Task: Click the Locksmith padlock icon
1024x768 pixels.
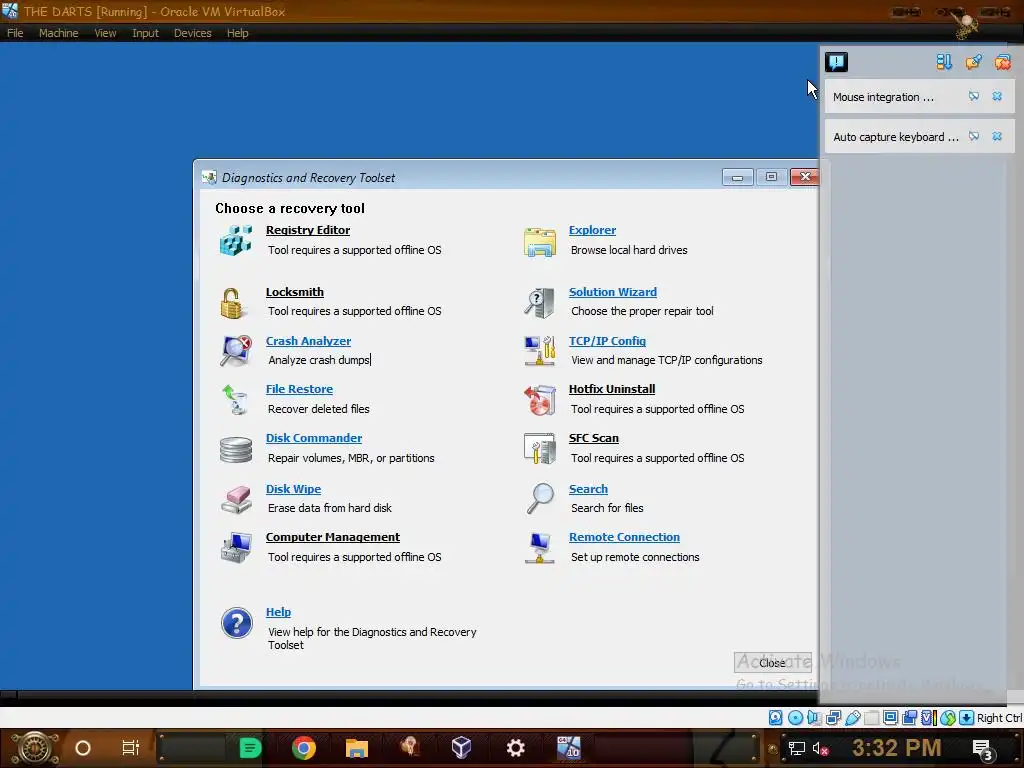Action: click(x=231, y=303)
